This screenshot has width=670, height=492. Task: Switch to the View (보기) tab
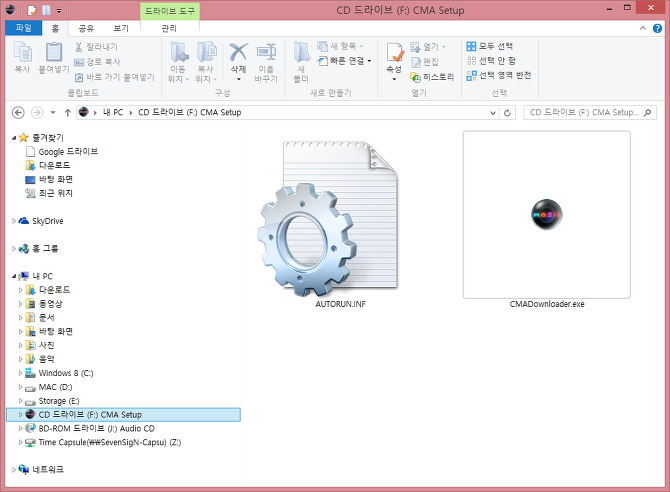point(121,28)
